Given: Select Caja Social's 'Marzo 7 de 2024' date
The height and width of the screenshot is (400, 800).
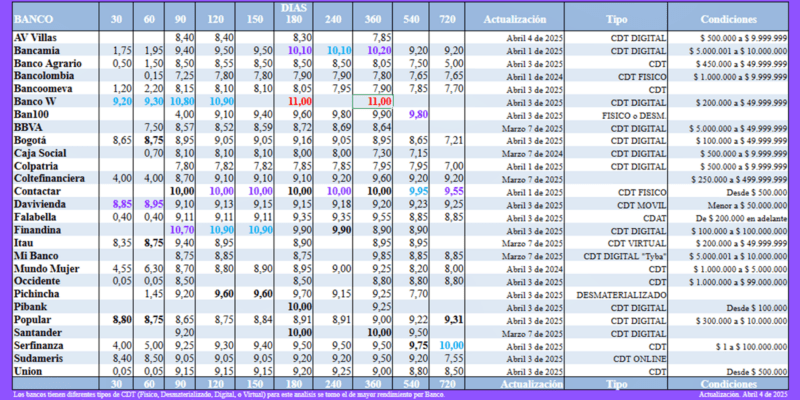Looking at the screenshot, I should coord(533,154).
